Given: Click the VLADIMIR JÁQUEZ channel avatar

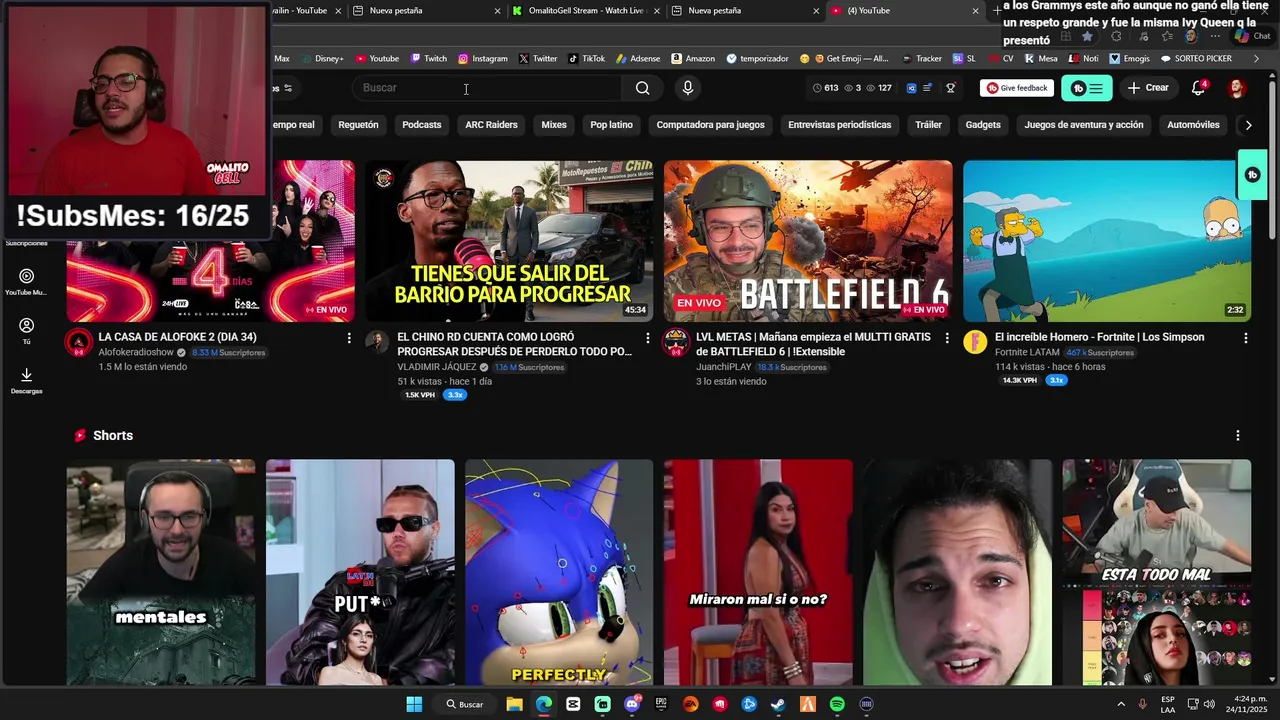Looking at the screenshot, I should [377, 343].
